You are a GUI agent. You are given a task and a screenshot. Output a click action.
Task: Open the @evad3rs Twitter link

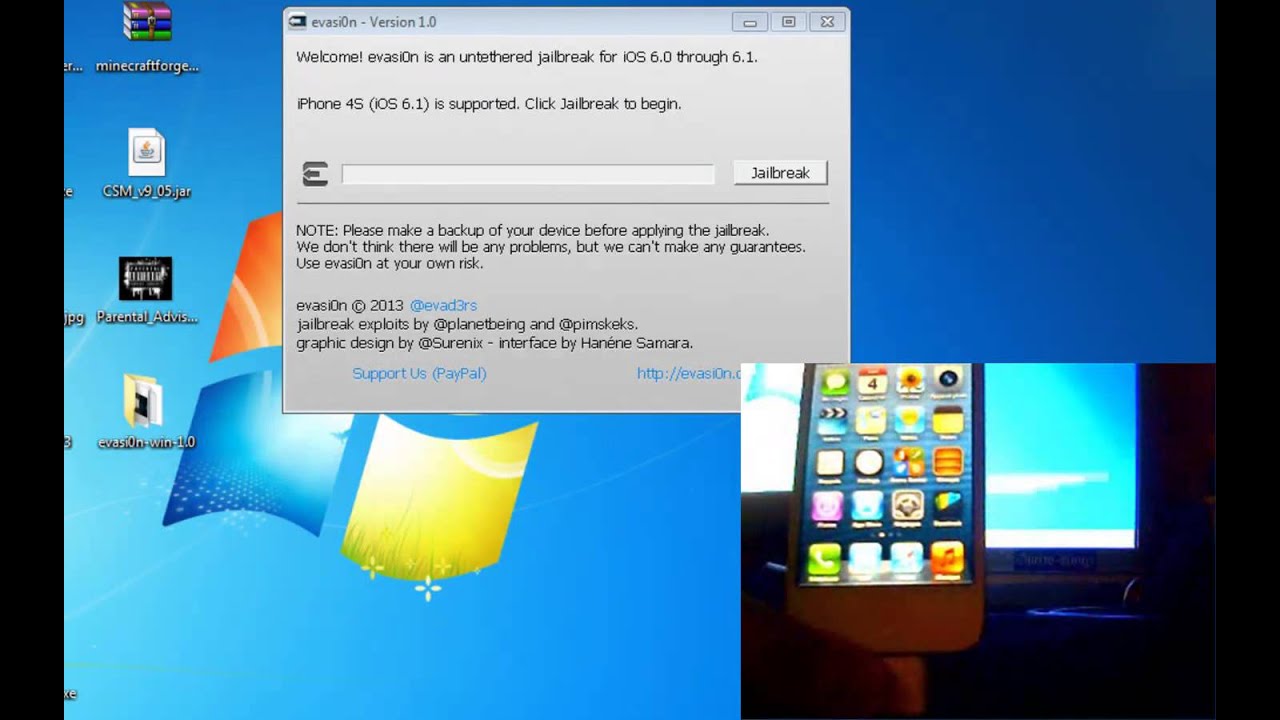coord(443,305)
